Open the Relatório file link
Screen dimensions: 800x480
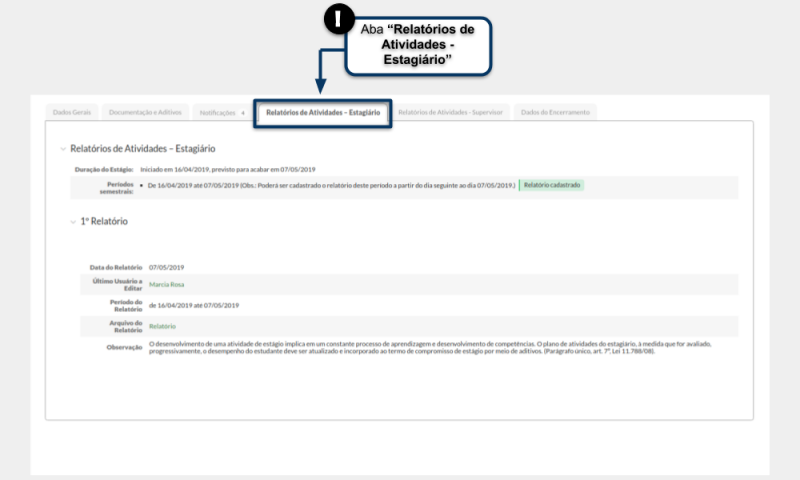(162, 326)
